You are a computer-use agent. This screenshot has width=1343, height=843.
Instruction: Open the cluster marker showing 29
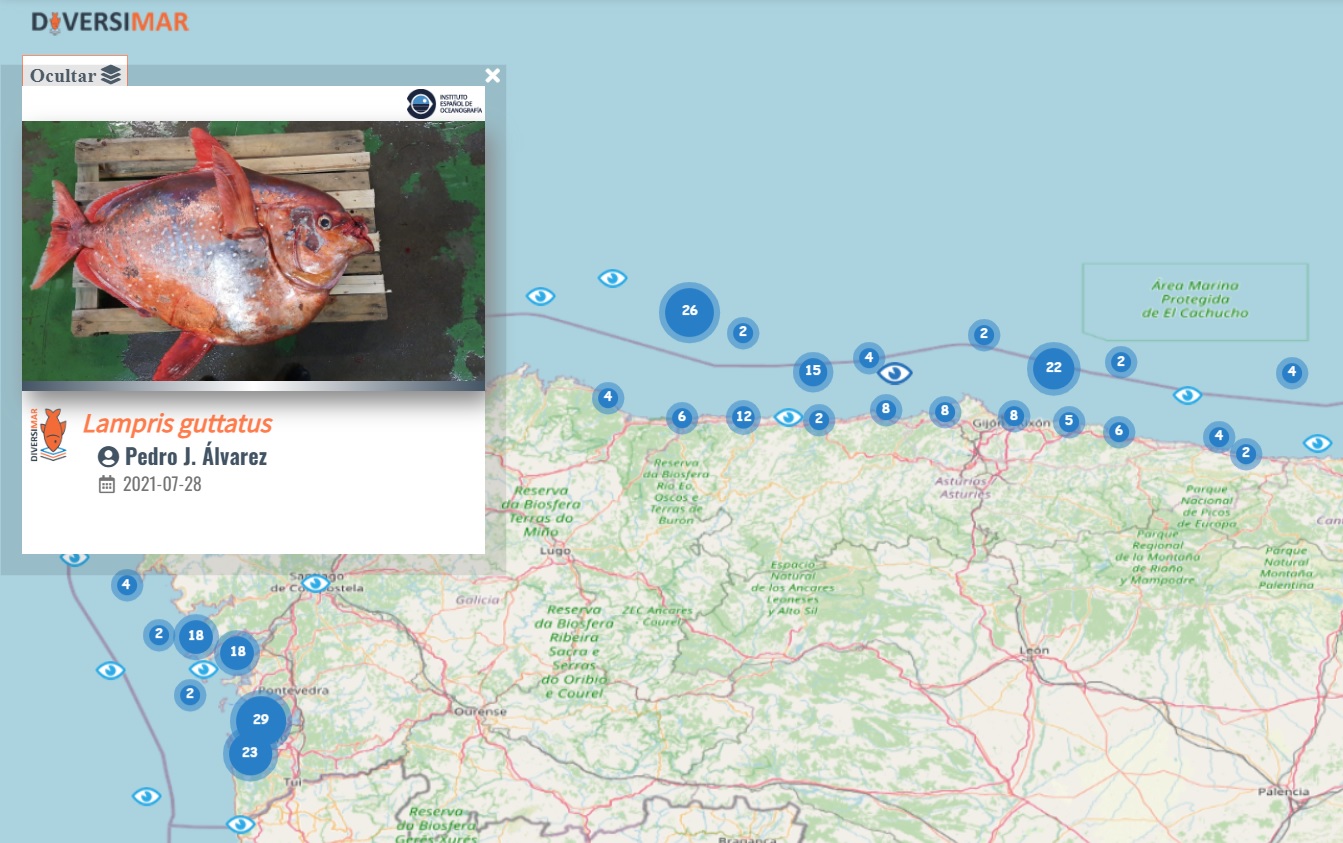click(x=260, y=720)
